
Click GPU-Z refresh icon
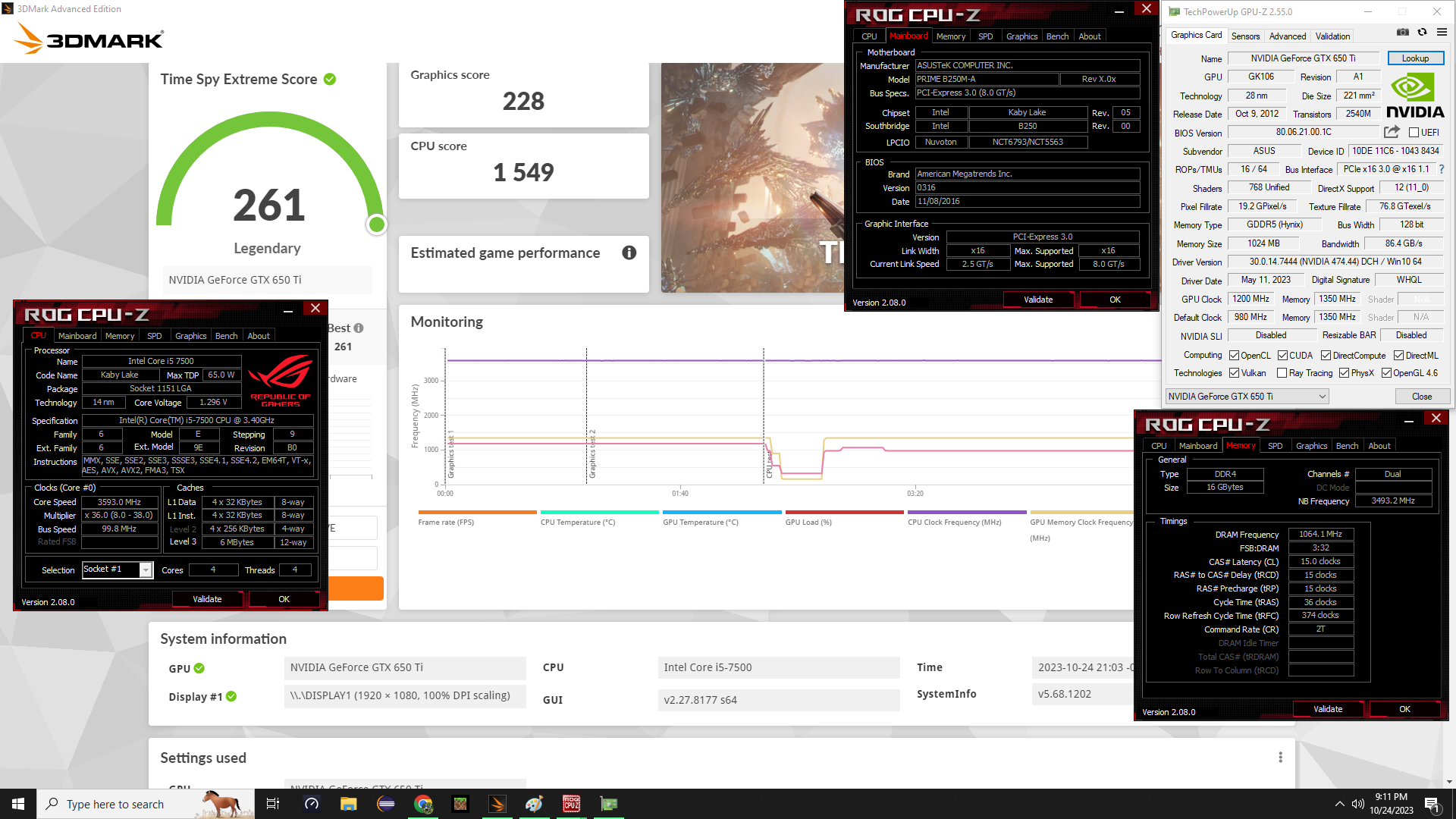[x=1423, y=33]
